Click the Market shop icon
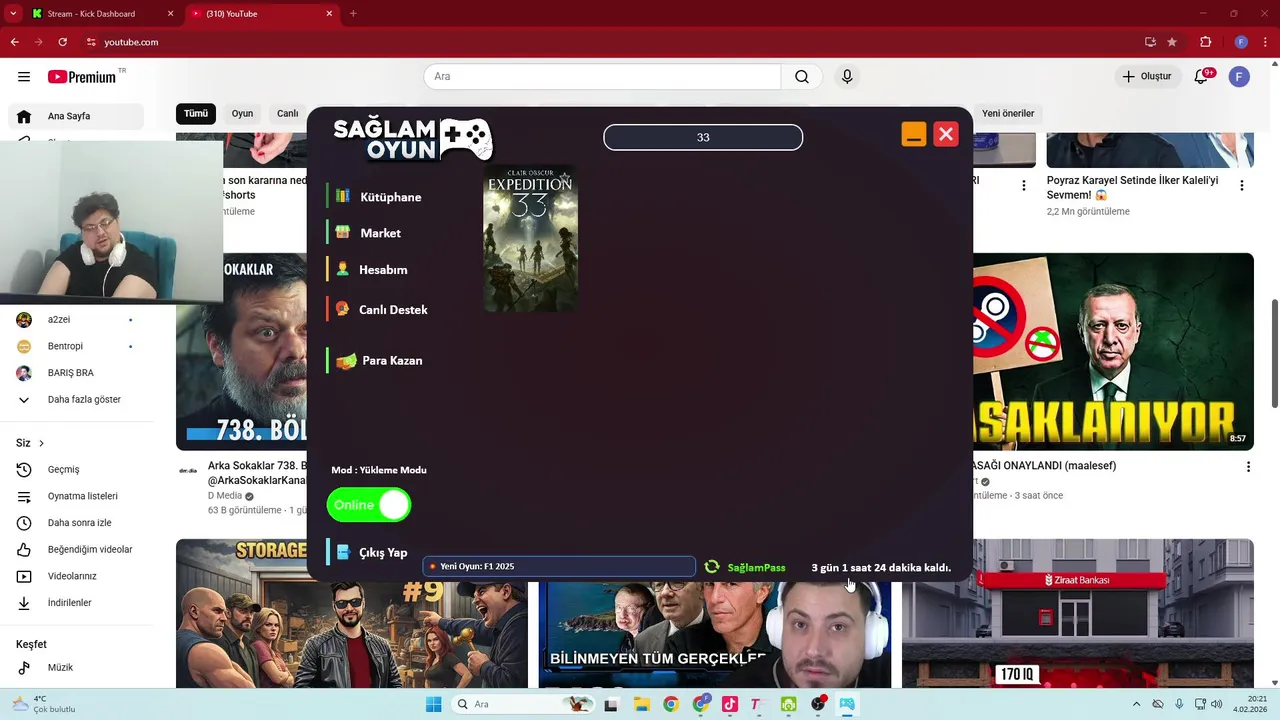The width and height of the screenshot is (1280, 720). [x=342, y=232]
